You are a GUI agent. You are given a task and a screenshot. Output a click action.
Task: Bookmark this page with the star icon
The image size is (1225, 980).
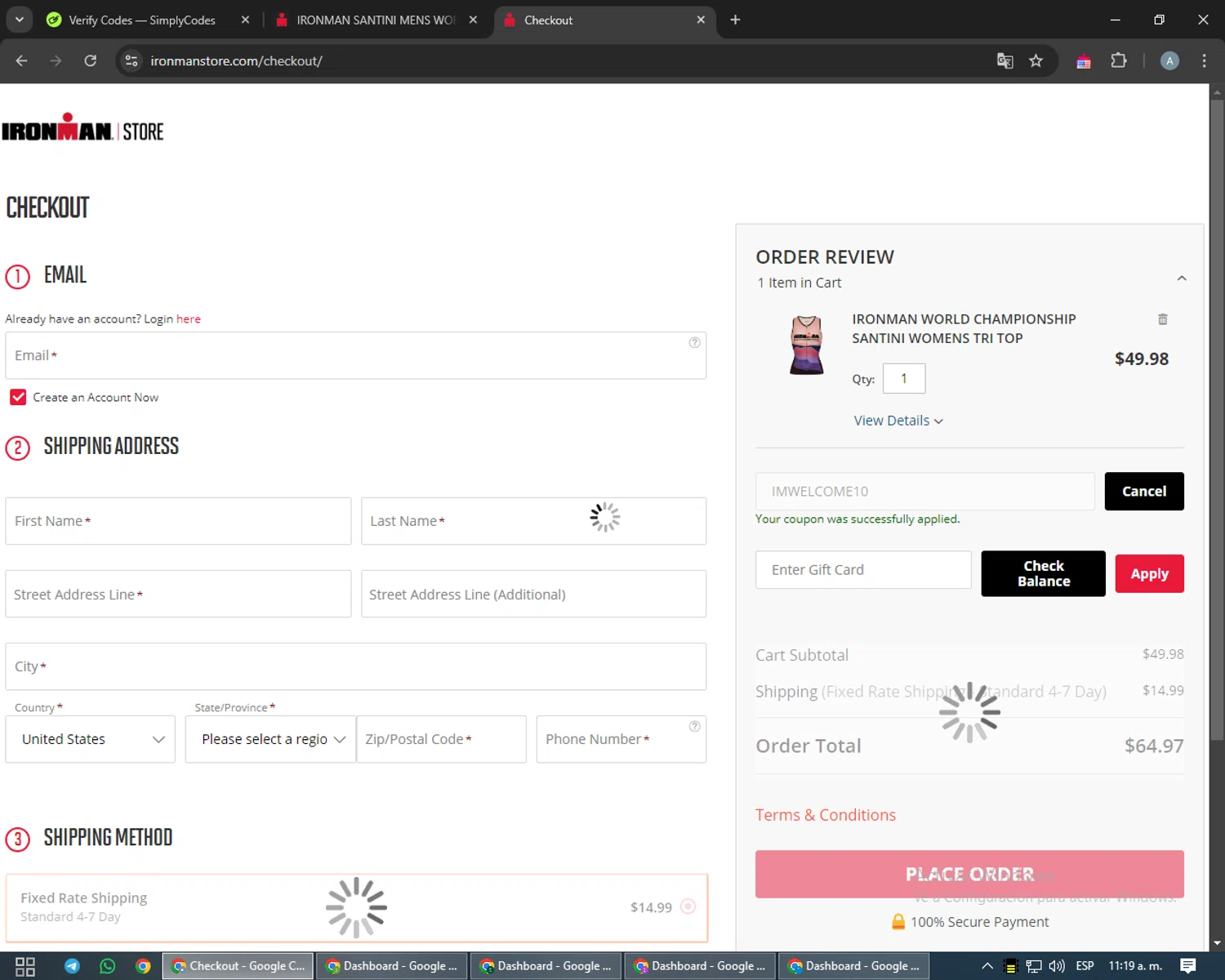point(1036,60)
